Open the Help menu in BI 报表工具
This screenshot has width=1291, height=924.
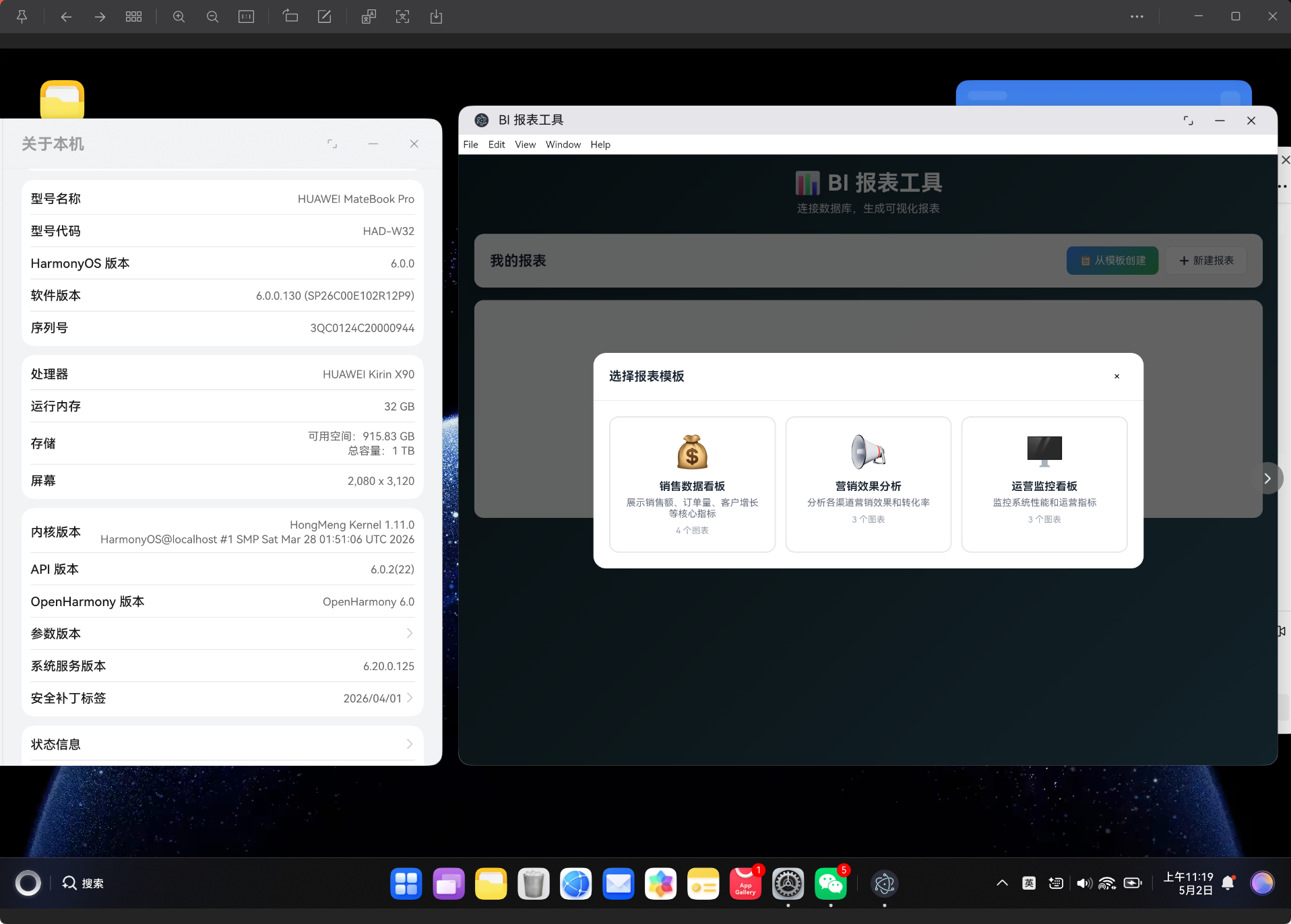pyautogui.click(x=600, y=144)
